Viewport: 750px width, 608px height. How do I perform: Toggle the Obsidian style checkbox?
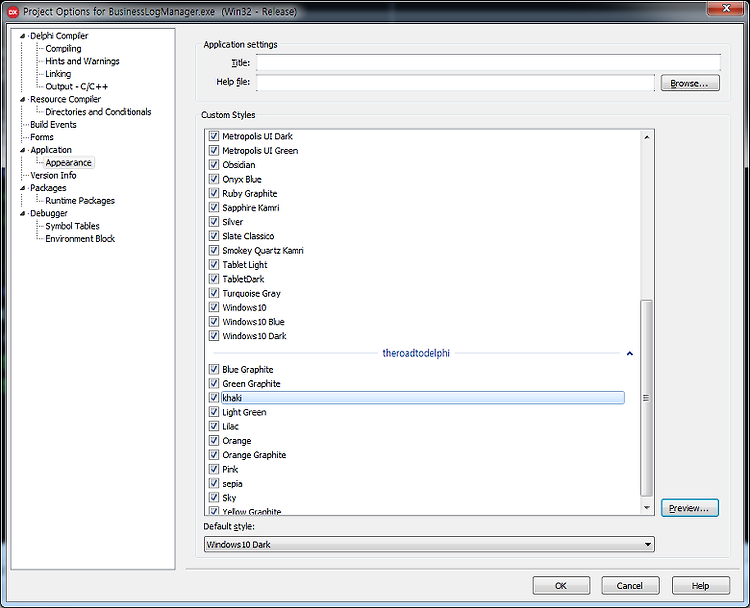click(x=214, y=165)
